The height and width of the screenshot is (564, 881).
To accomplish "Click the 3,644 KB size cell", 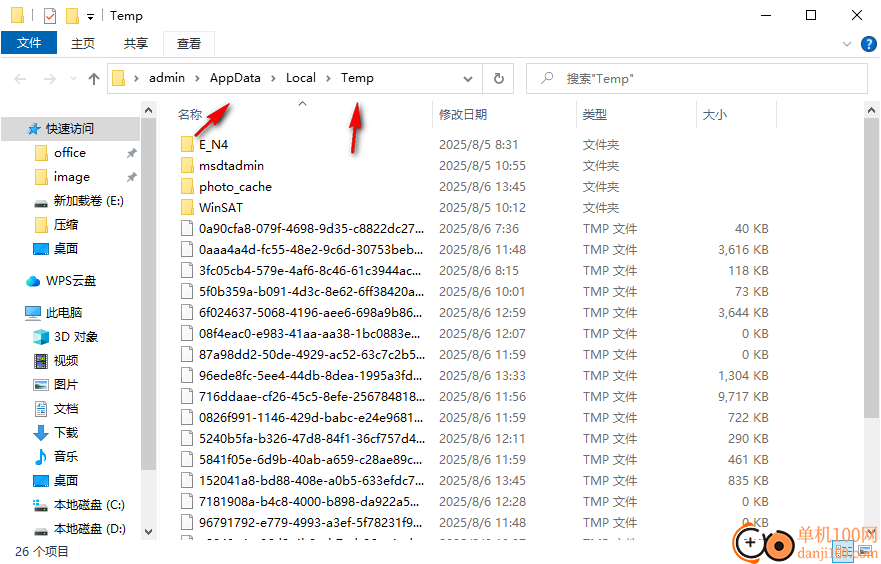I will (743, 313).
